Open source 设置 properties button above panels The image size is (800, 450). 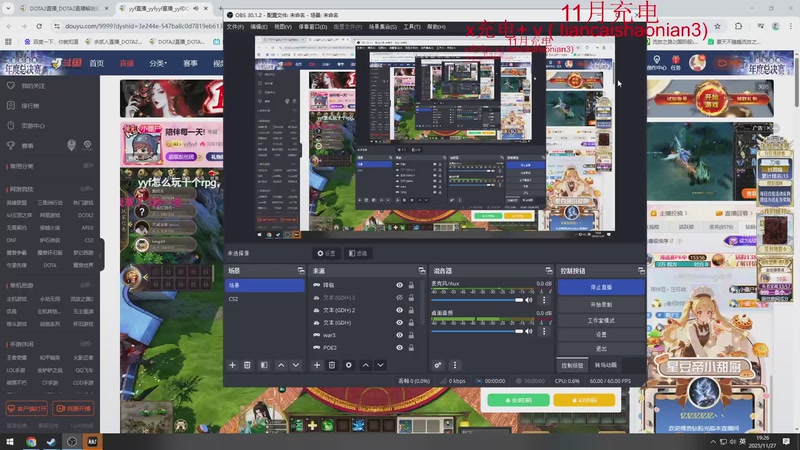pyautogui.click(x=326, y=253)
